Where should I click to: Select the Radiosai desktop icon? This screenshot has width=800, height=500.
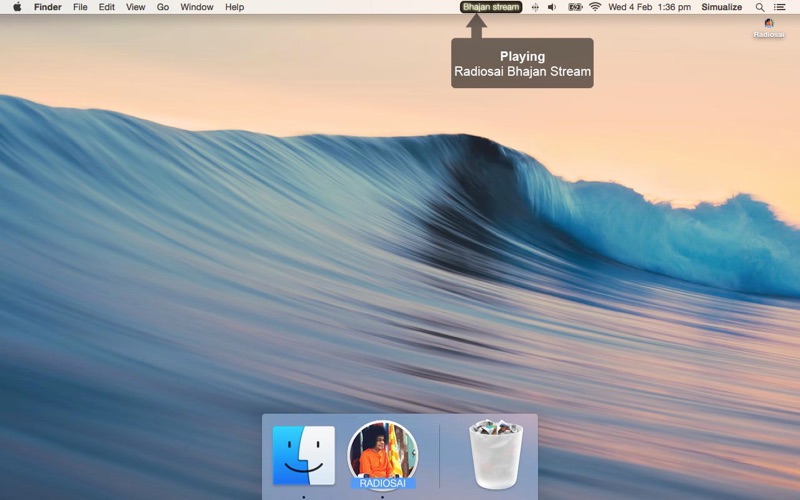768,26
